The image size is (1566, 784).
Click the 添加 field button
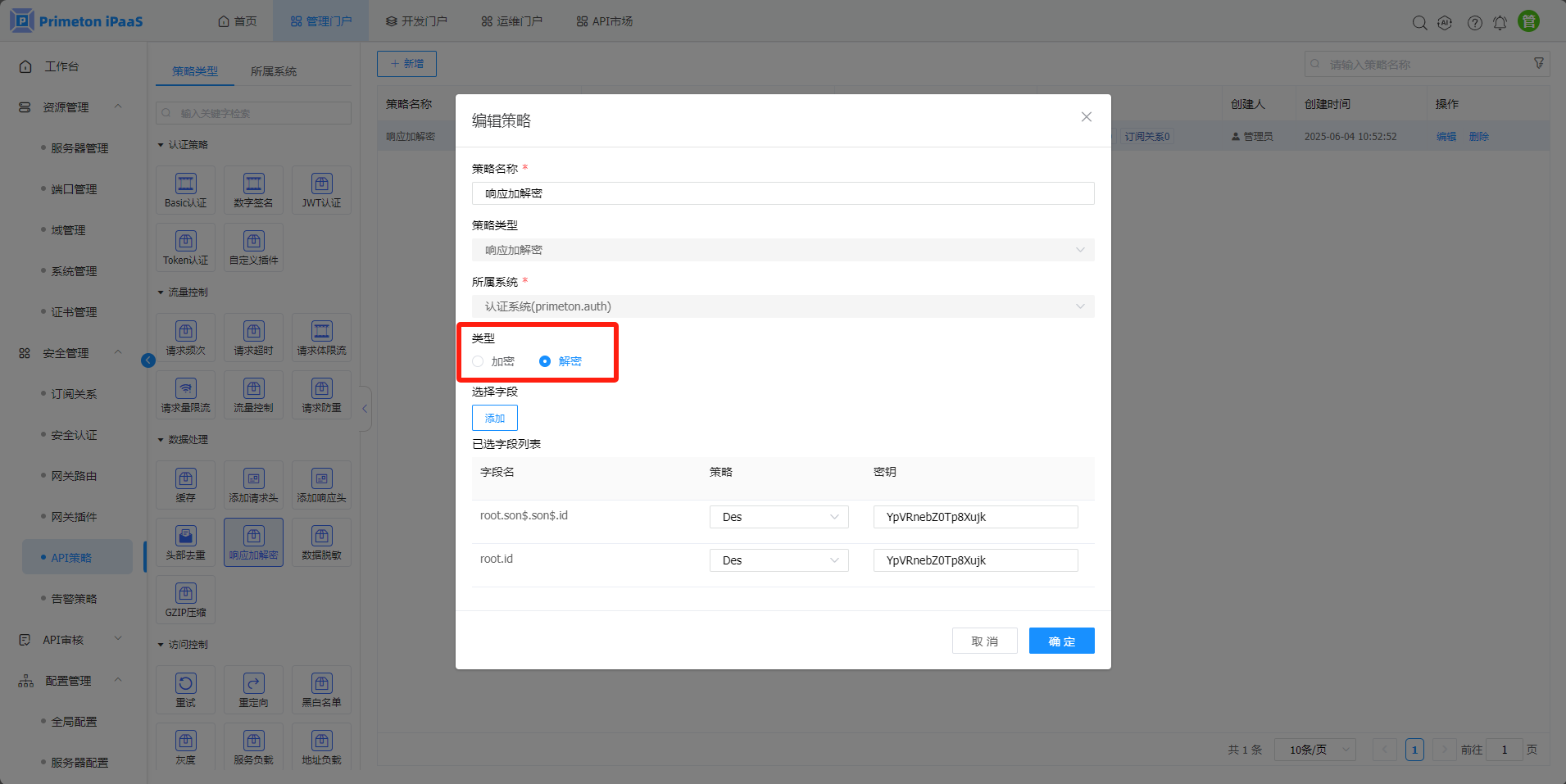click(x=495, y=418)
